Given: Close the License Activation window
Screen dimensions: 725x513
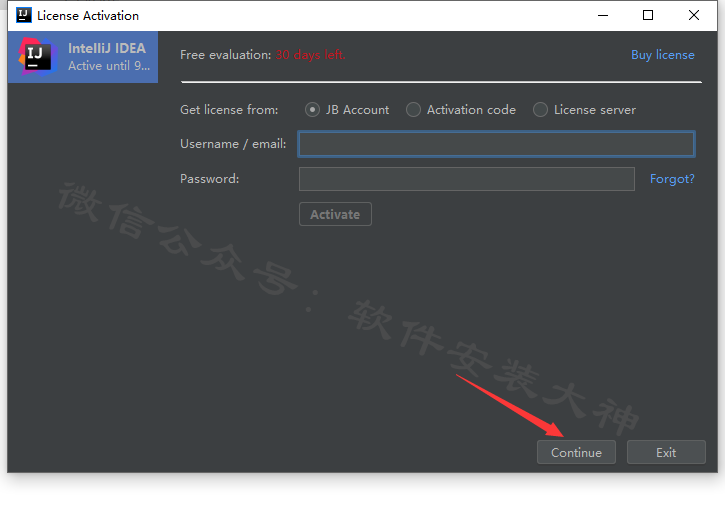Looking at the screenshot, I should tap(694, 15).
